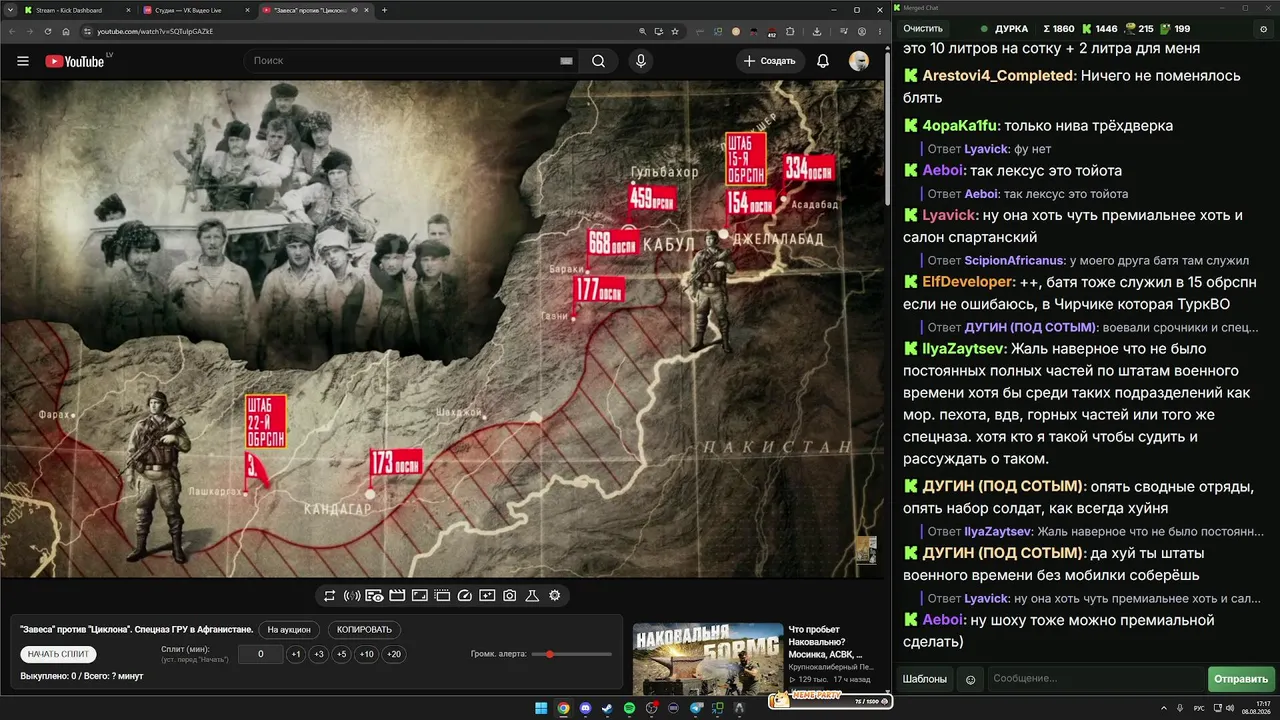Viewport: 1280px width, 720px height.
Task: Open the video toolbar settings gear
Action: (x=555, y=596)
